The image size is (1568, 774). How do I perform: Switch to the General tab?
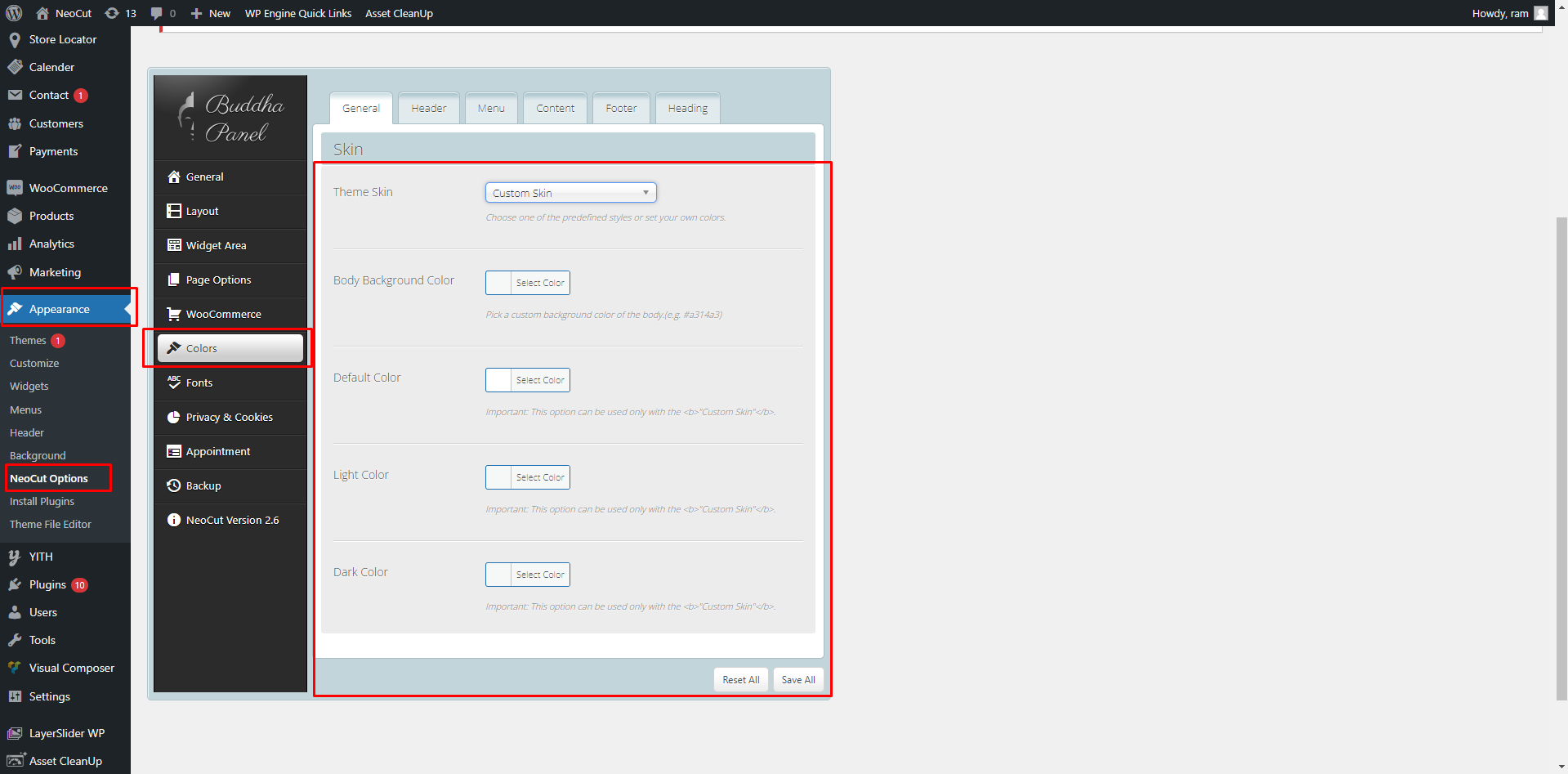coord(361,108)
